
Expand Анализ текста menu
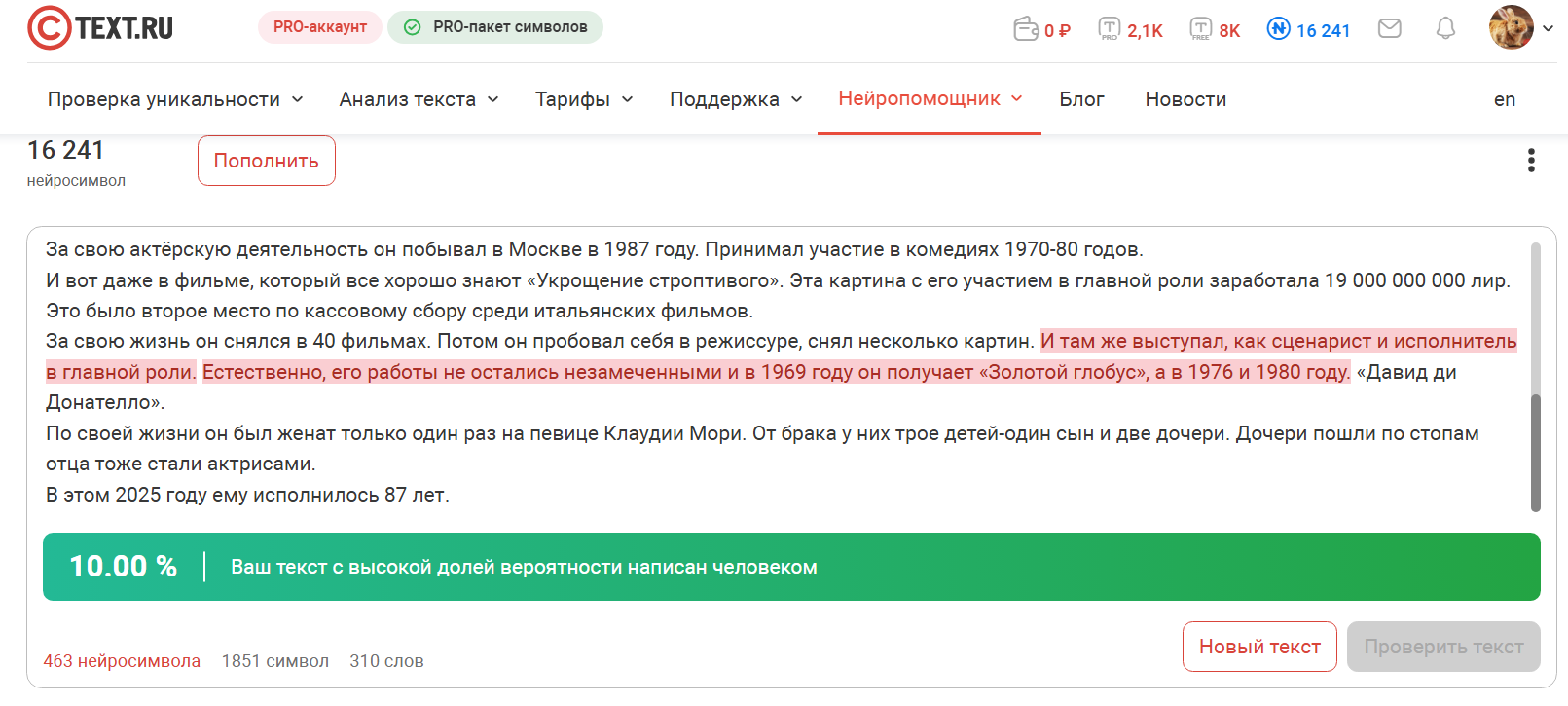(x=419, y=99)
